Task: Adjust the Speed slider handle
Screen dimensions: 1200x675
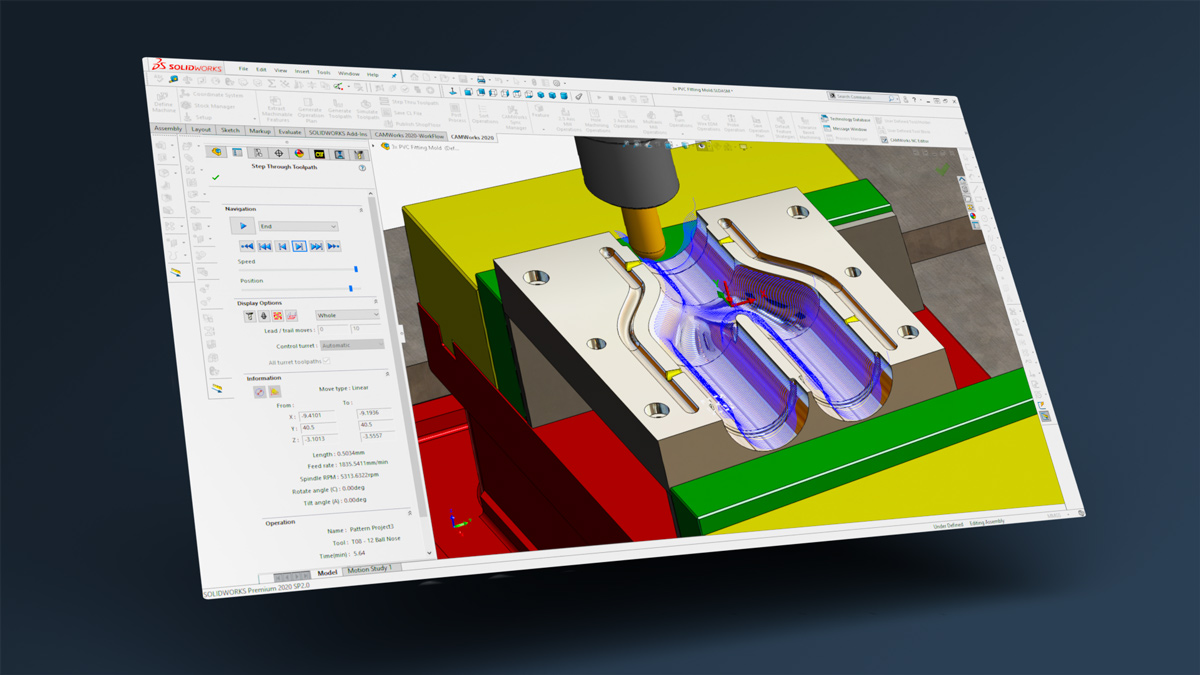Action: pyautogui.click(x=356, y=269)
